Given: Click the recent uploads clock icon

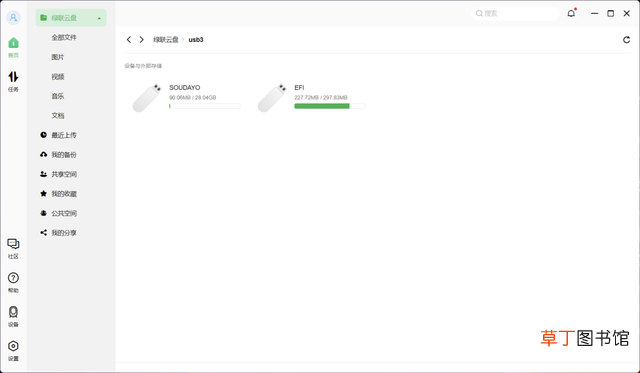Looking at the screenshot, I should tap(43, 135).
